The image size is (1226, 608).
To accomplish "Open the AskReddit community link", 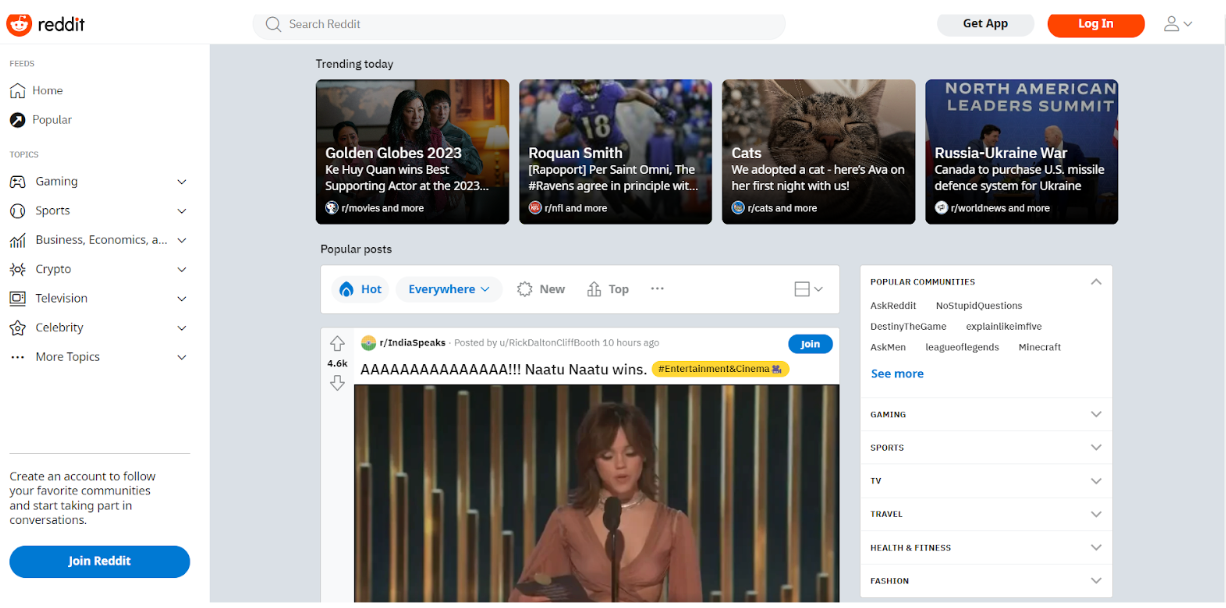I will coord(893,306).
